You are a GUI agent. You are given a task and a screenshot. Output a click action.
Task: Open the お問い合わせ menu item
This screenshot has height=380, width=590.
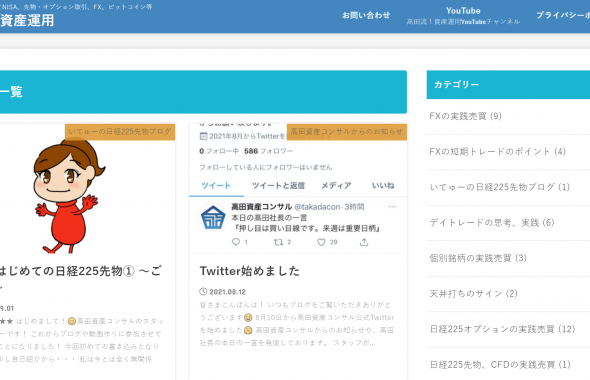click(x=366, y=15)
